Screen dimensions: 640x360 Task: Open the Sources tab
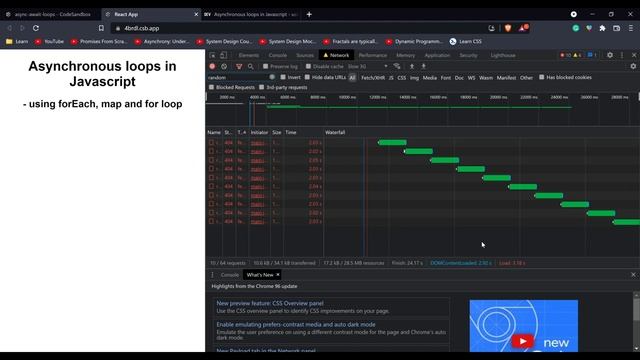(x=305, y=55)
